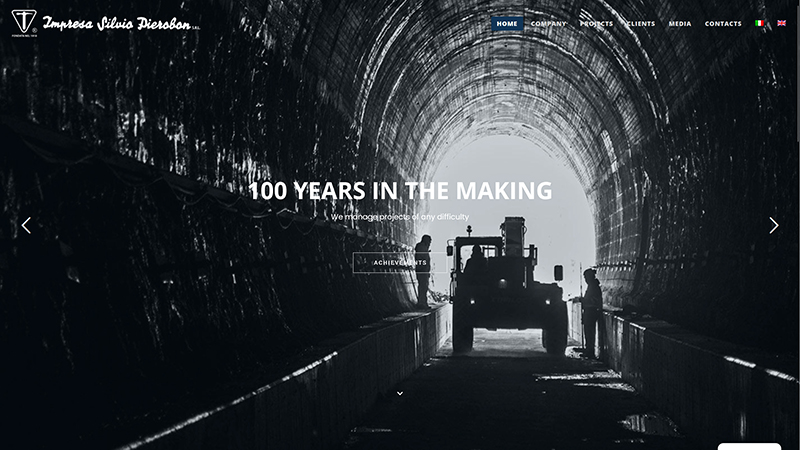Viewport: 800px width, 450px height.
Task: Click the worker silhouette left of the tractor
Action: point(423,270)
